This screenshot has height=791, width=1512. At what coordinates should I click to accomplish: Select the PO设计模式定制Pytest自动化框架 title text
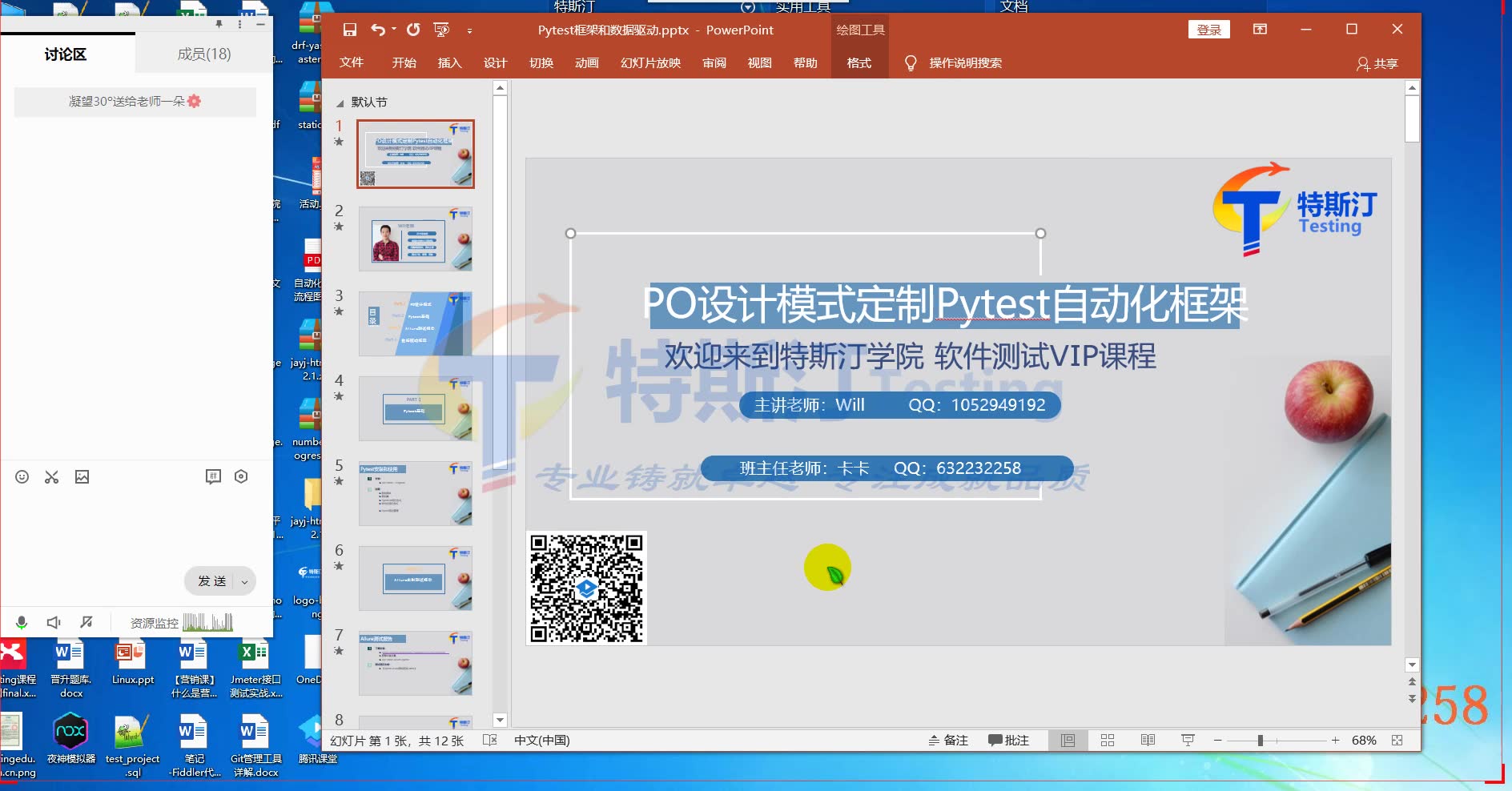pyautogui.click(x=945, y=304)
